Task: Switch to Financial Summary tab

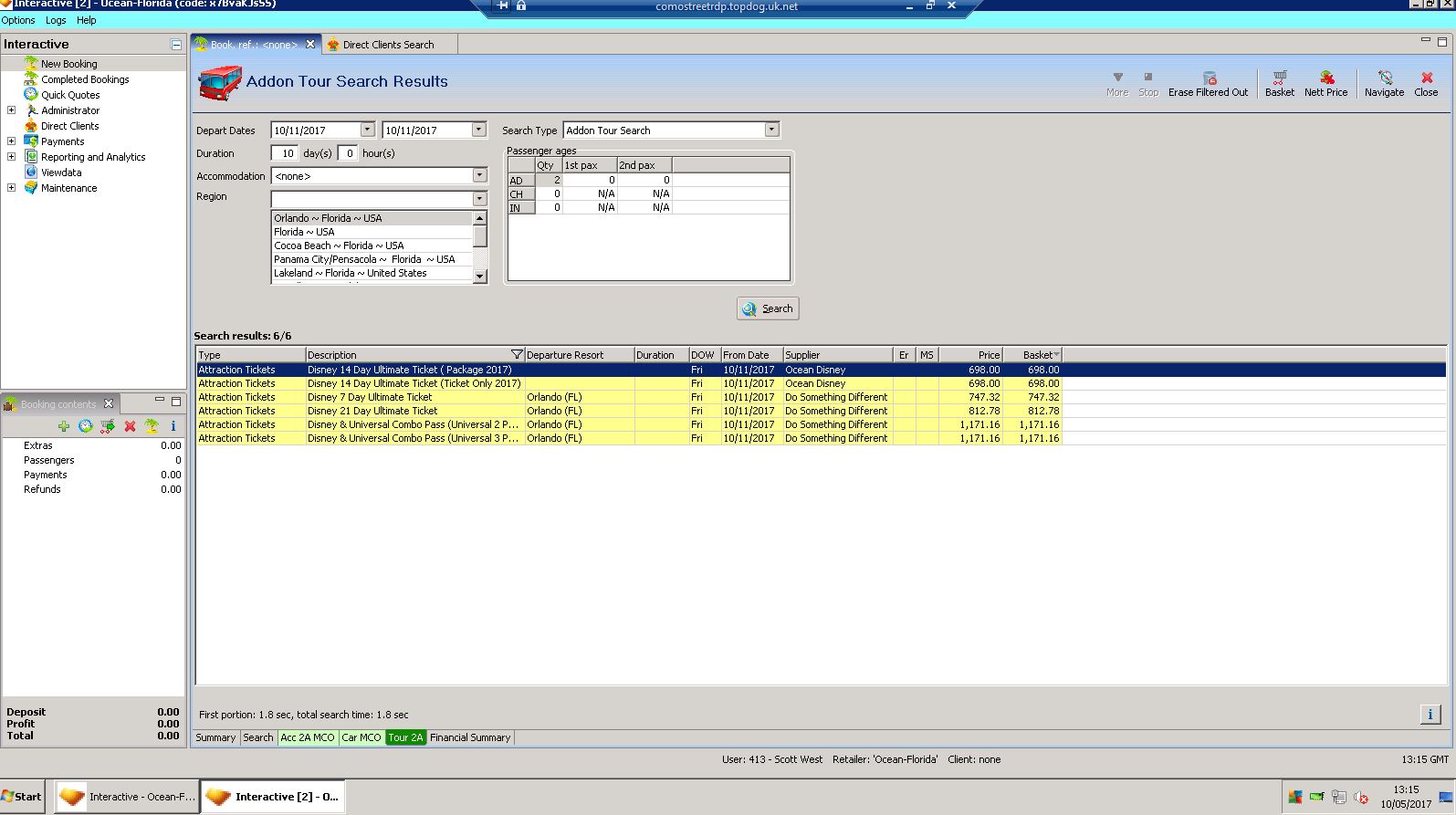Action: [470, 737]
